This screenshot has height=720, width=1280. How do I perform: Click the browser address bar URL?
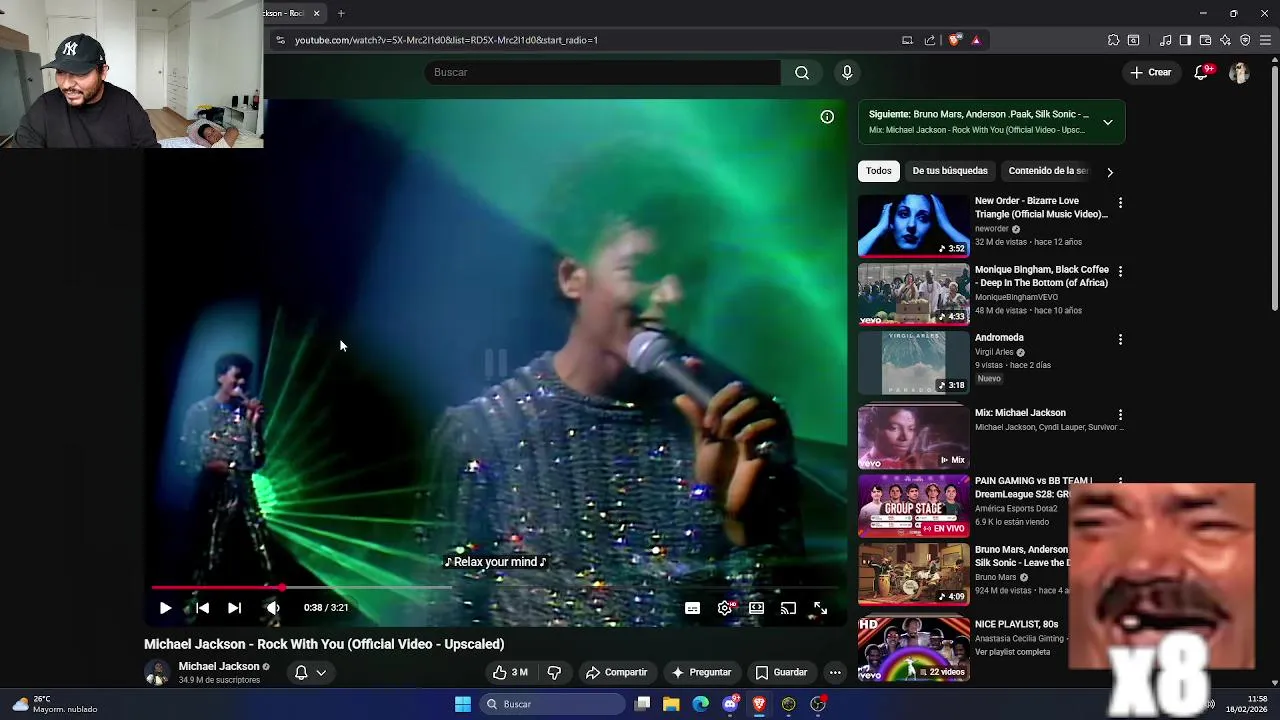[x=446, y=40]
